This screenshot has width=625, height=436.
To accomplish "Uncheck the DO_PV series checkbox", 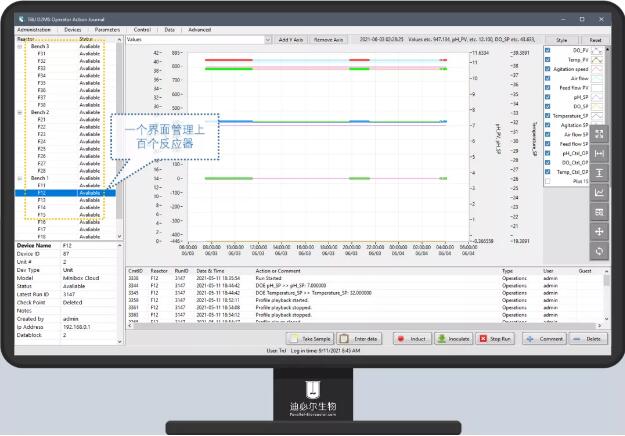I will [x=548, y=50].
